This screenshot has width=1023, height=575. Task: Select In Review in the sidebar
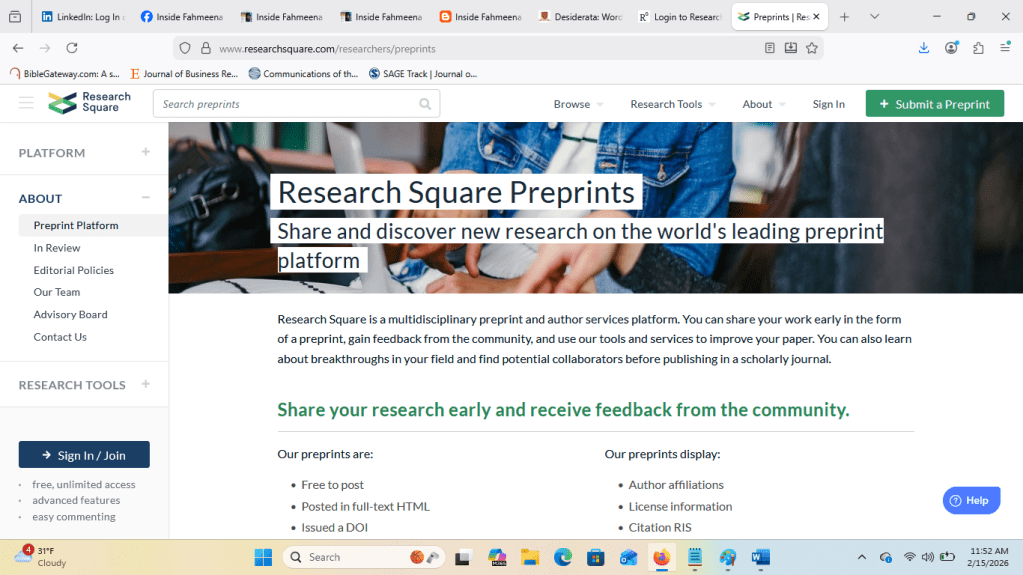click(x=57, y=248)
